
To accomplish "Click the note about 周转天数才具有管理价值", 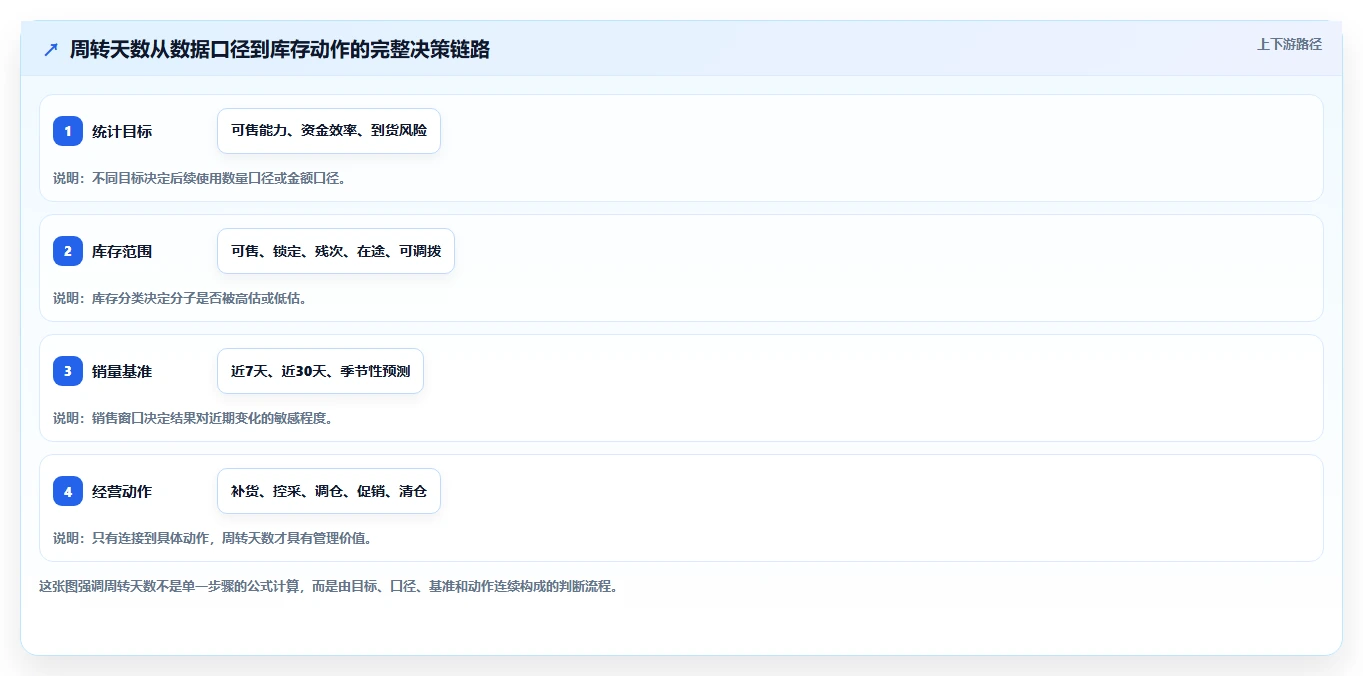I will pos(213,538).
